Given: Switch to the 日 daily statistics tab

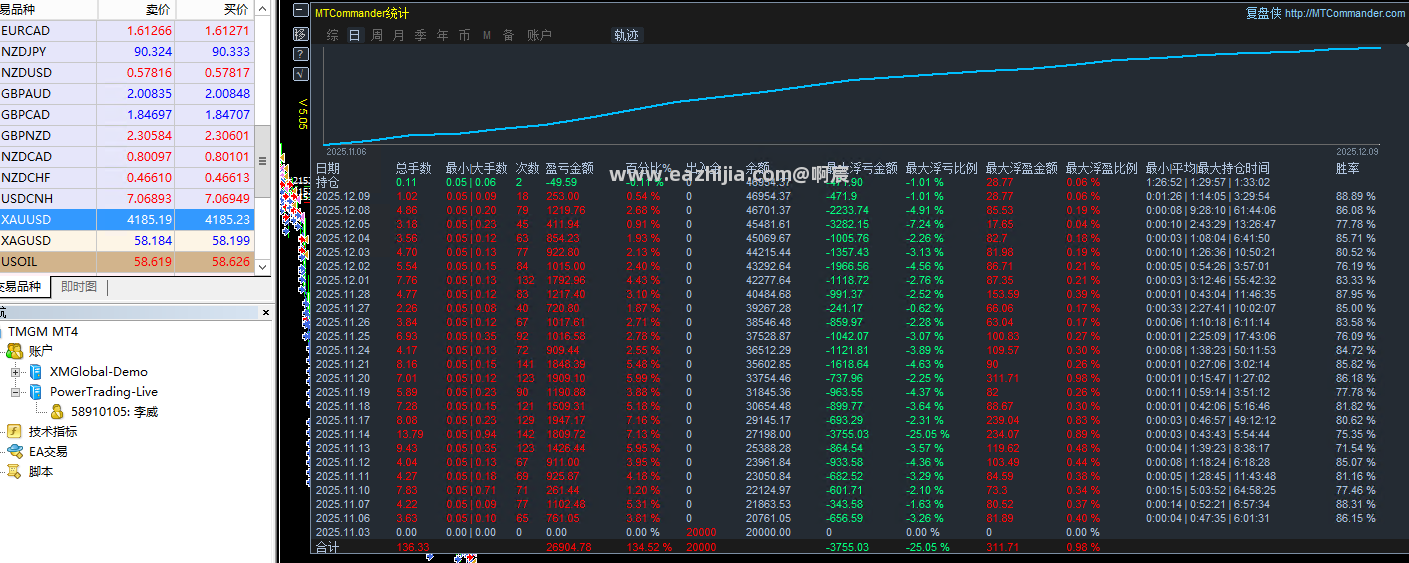Looking at the screenshot, I should coord(354,35).
